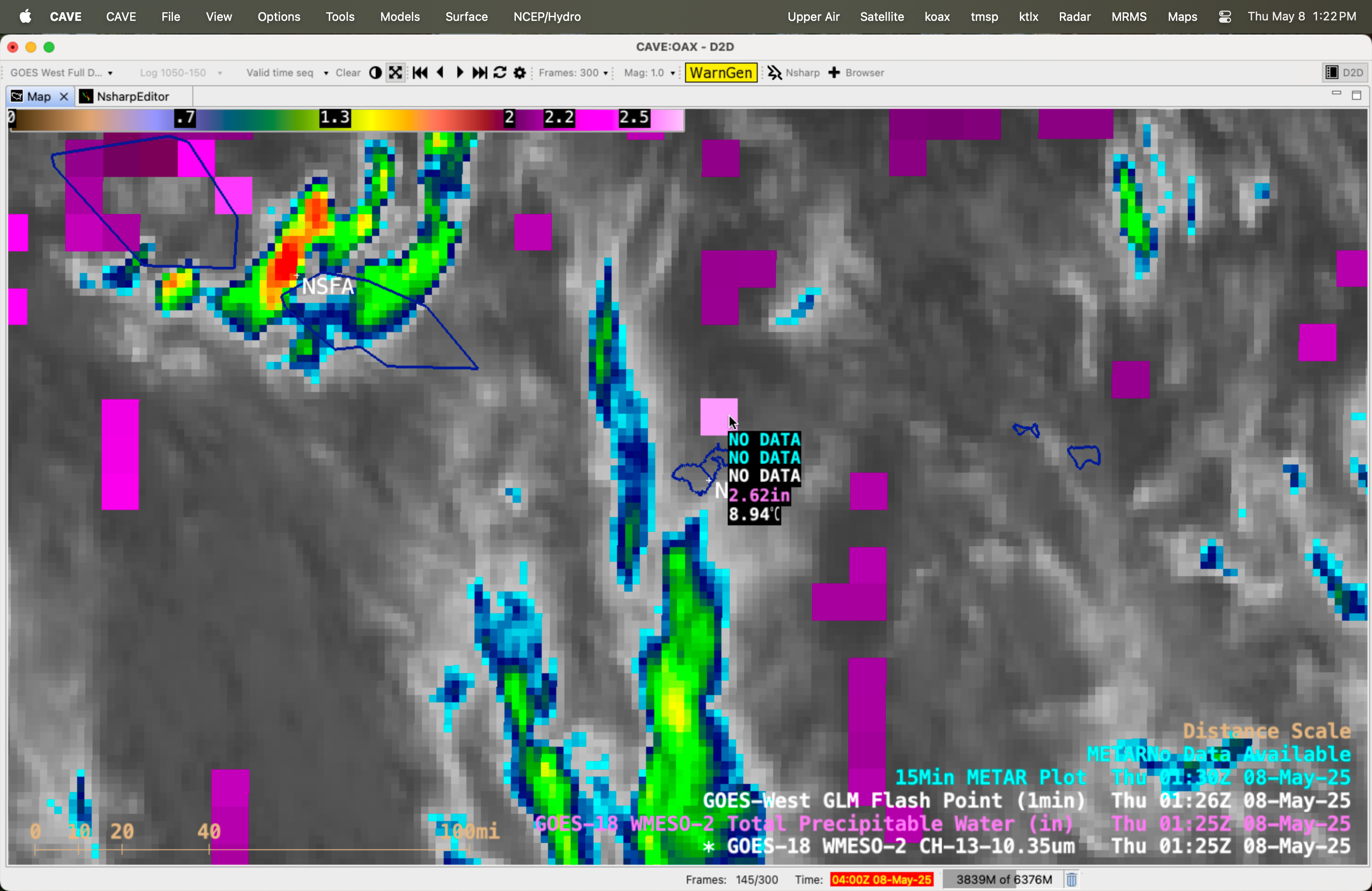Open the Tools menu
The image size is (1372, 891).
(340, 17)
